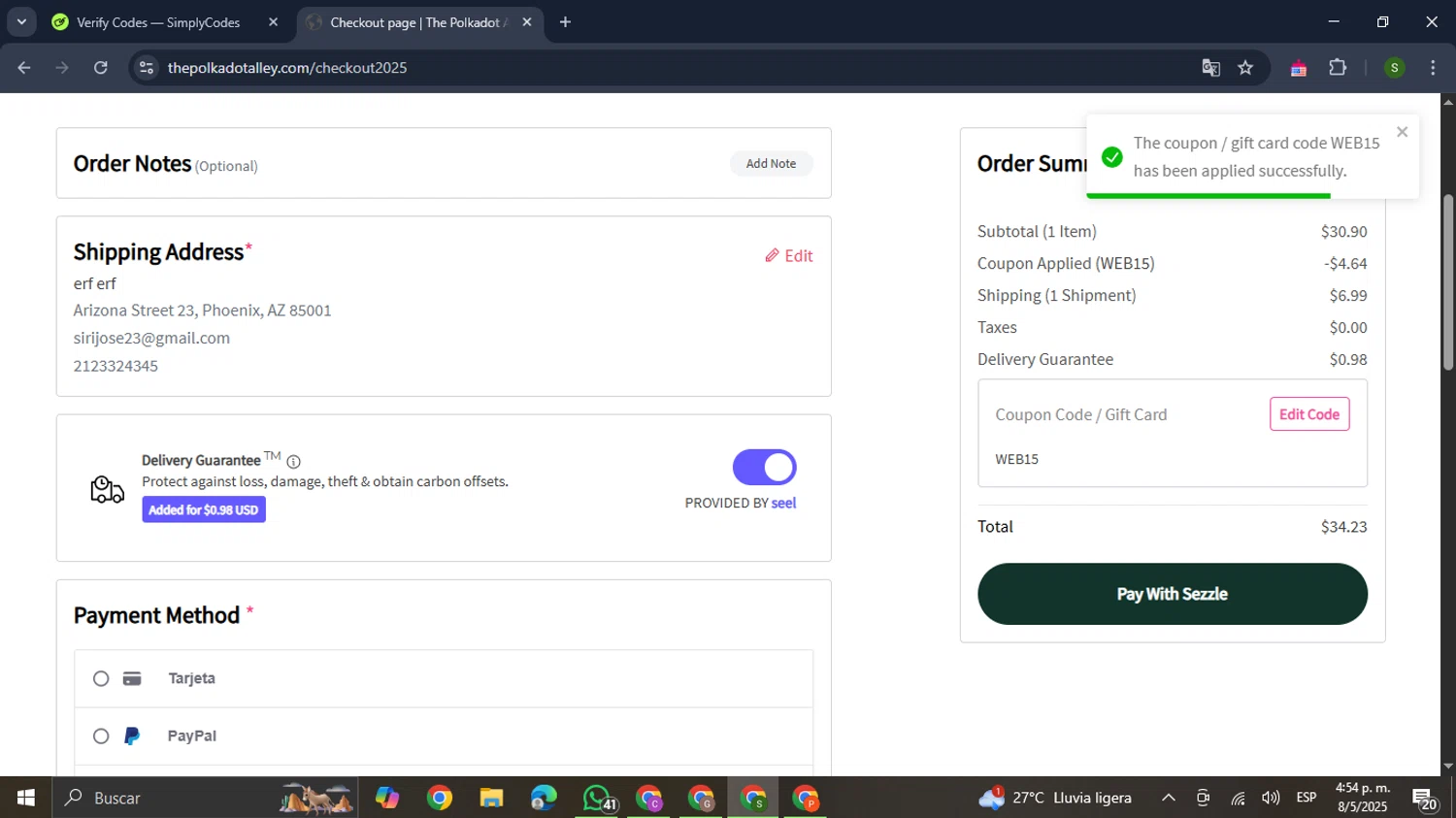This screenshot has height=818, width=1456.
Task: Open the weather widget 27°C Lluvia ligera
Action: pyautogui.click(x=1055, y=798)
